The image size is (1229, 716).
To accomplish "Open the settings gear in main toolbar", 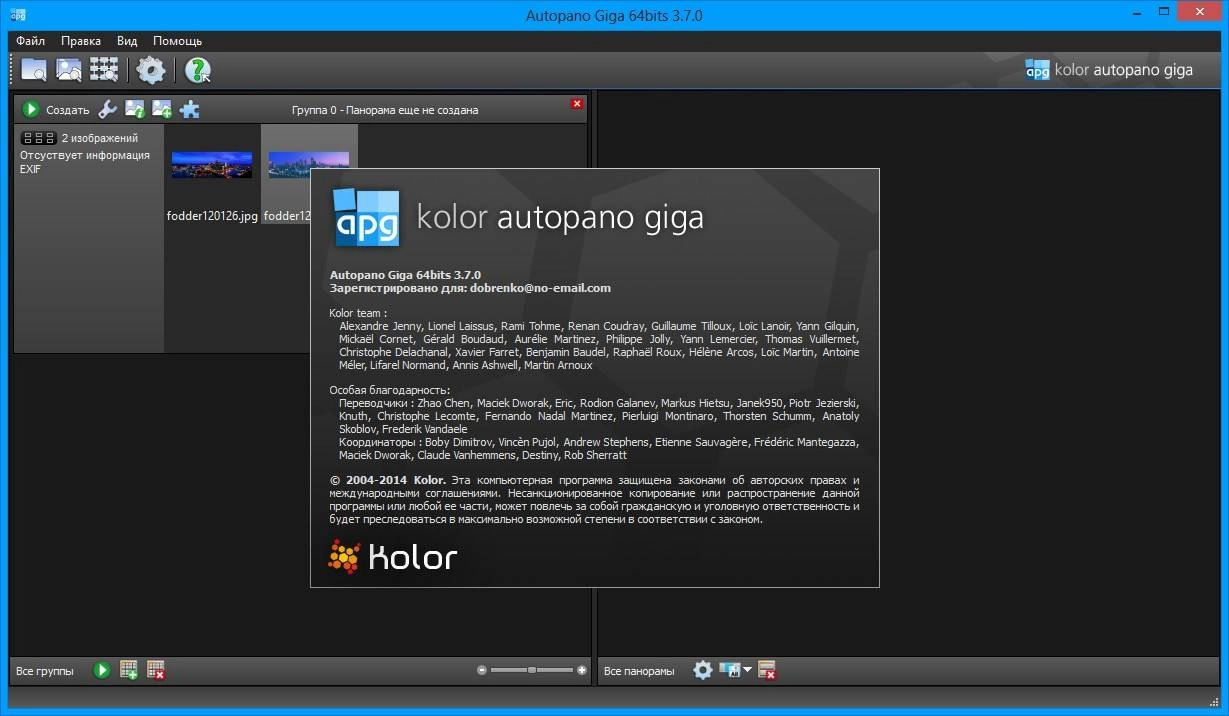I will point(151,69).
